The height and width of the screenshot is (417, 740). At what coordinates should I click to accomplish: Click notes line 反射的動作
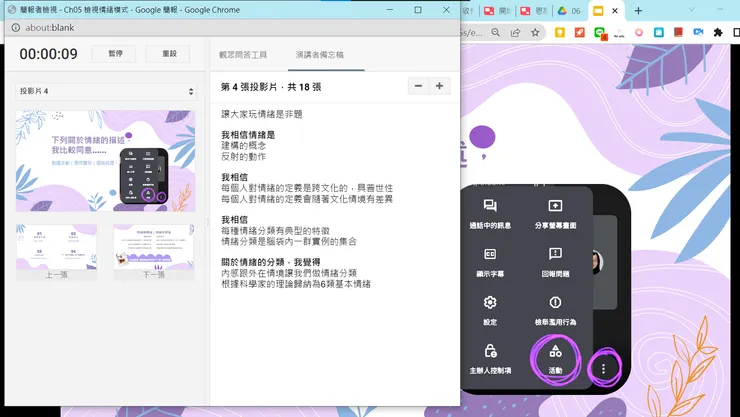(244, 157)
